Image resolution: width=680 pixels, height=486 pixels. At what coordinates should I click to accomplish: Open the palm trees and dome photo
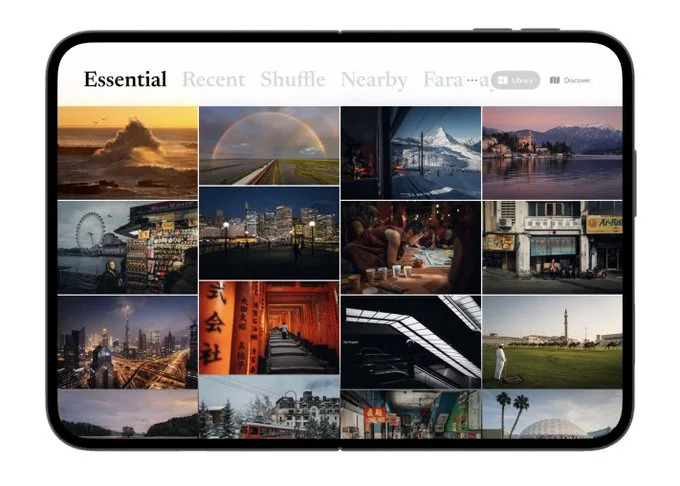[x=552, y=414]
